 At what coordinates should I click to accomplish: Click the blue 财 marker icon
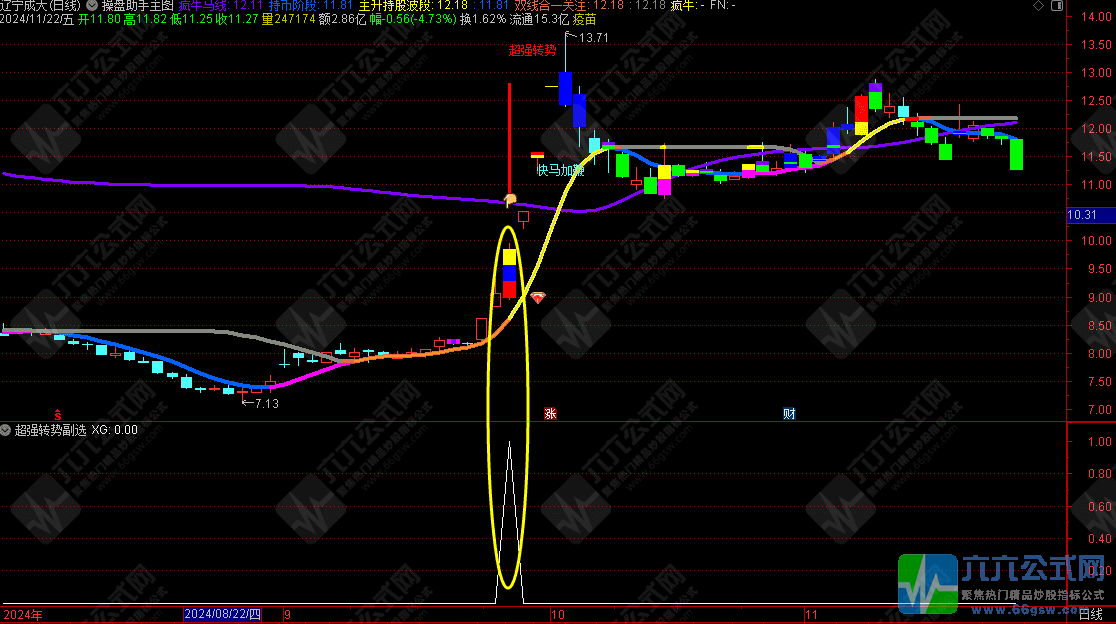(789, 413)
